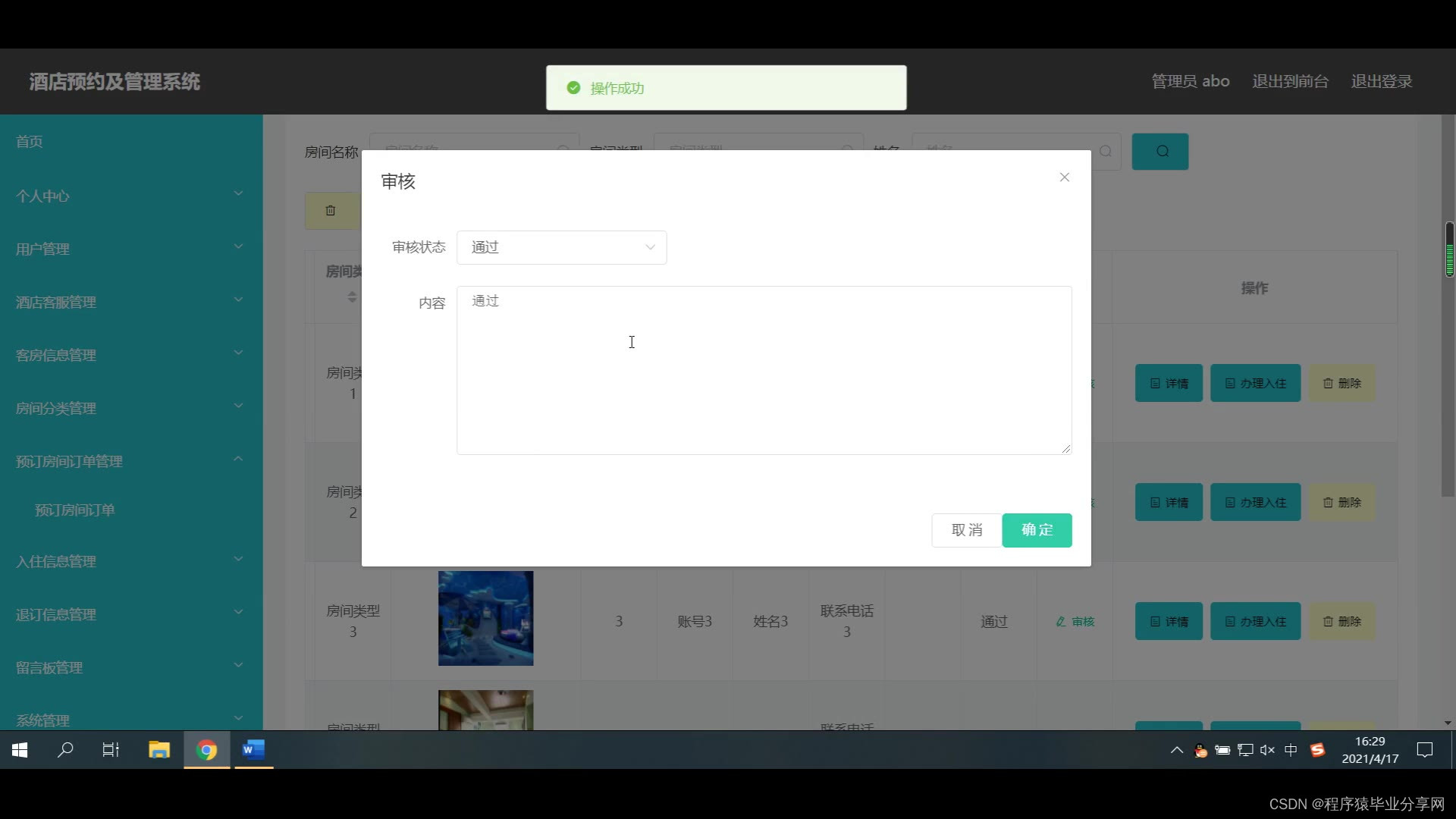
Task: Close the 审核 dialog with X
Action: point(1064,177)
